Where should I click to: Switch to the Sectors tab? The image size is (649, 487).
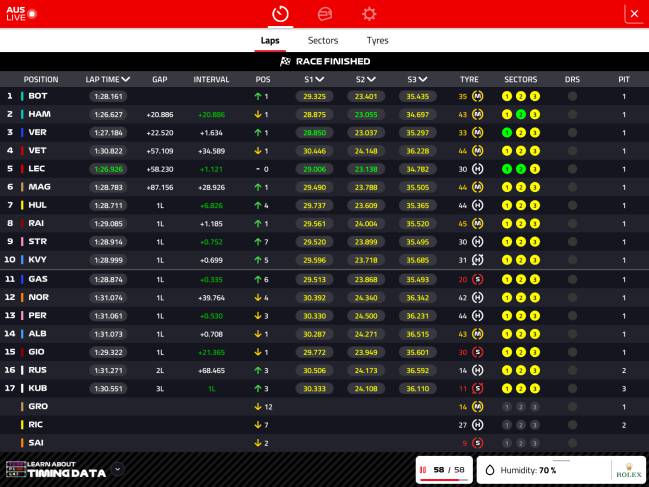point(323,41)
